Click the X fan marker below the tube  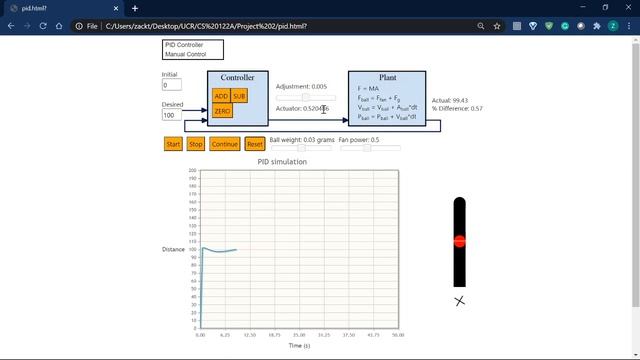click(460, 301)
